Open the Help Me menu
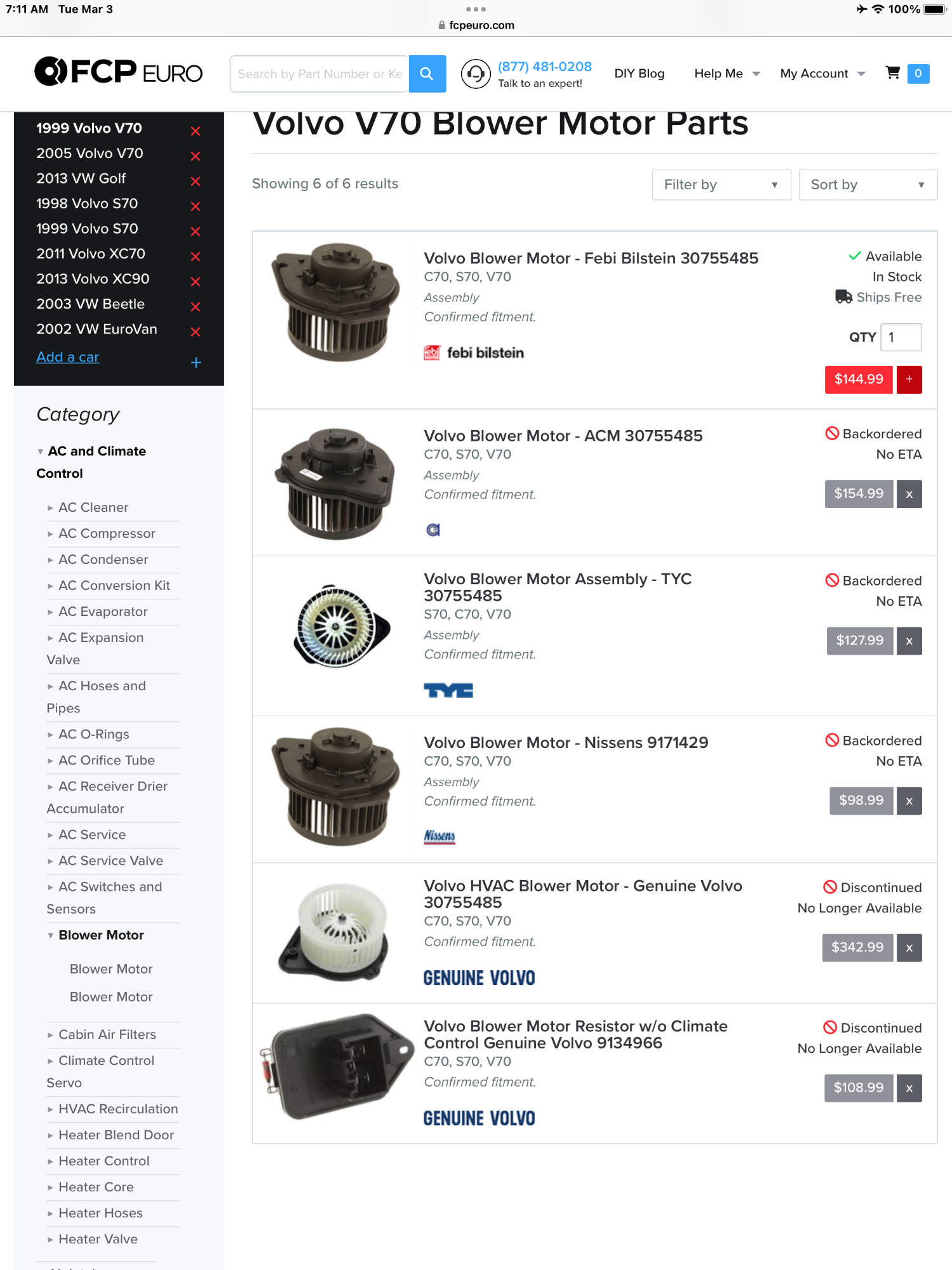This screenshot has width=952, height=1270. (x=727, y=74)
